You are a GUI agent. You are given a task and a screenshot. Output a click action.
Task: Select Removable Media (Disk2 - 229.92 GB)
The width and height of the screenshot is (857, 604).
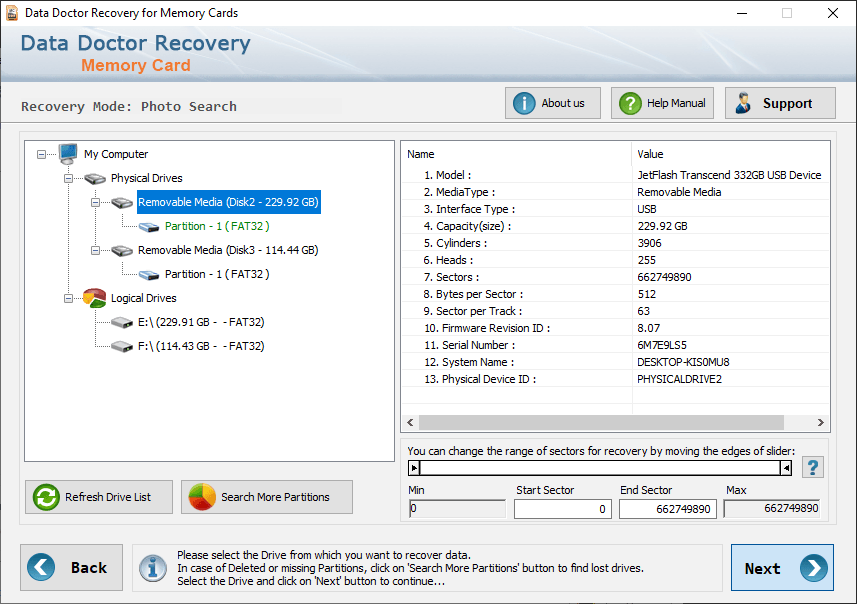pyautogui.click(x=228, y=202)
